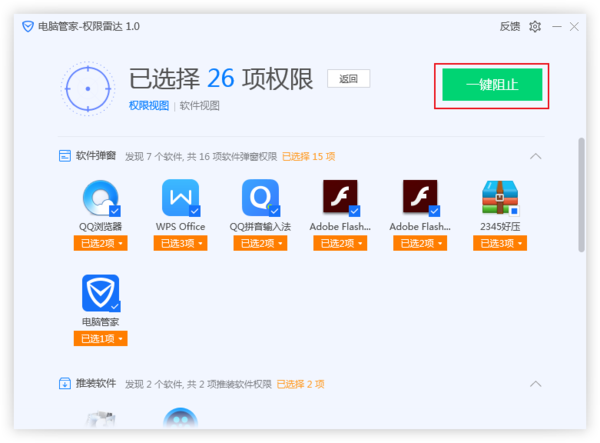
Task: Click the 已选择 26 项权限 heading
Action: pos(221,79)
